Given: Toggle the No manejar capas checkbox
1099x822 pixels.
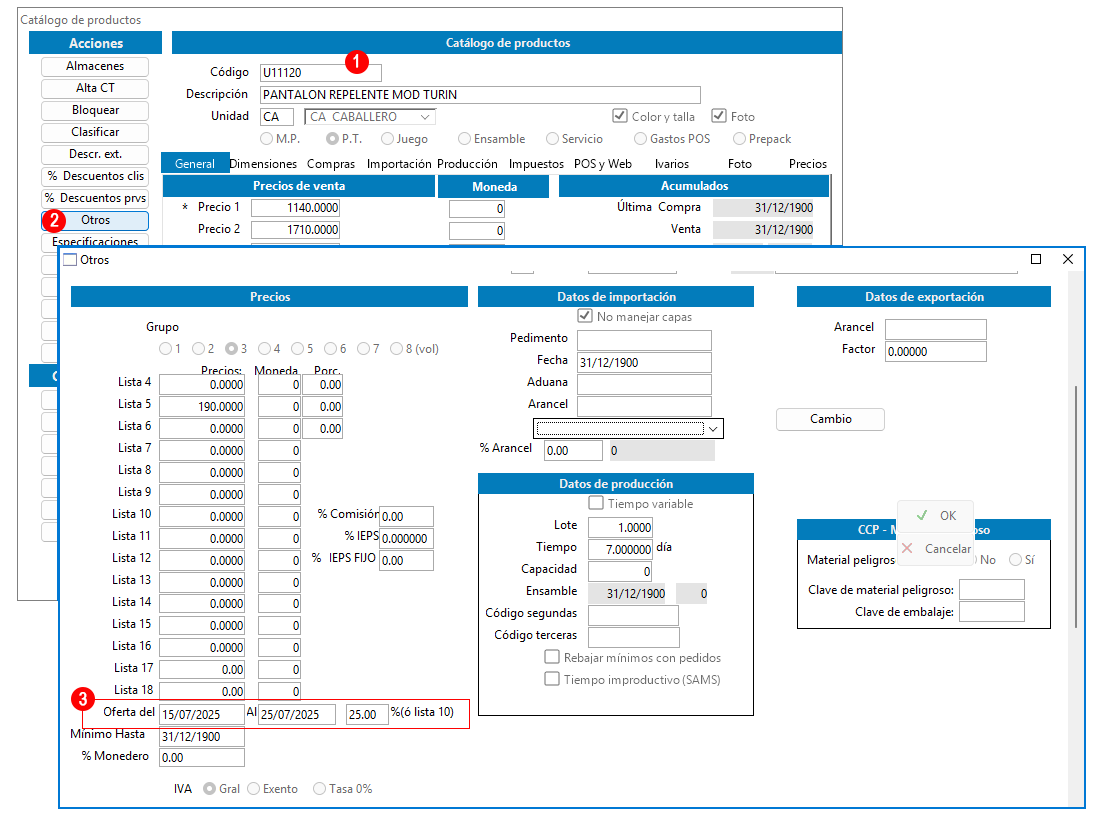Looking at the screenshot, I should (585, 316).
